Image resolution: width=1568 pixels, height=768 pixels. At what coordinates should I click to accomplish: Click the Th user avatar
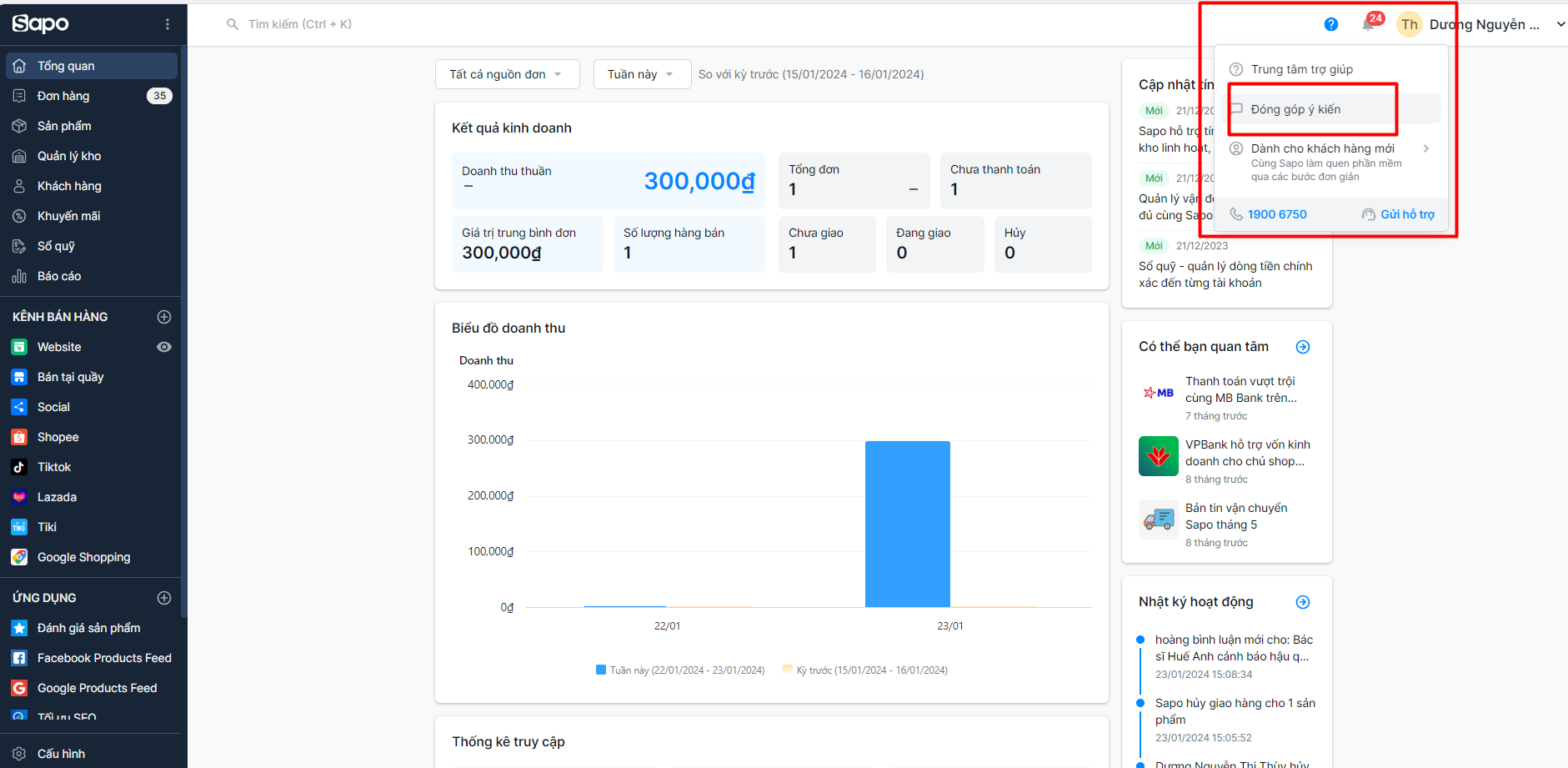pos(1409,24)
